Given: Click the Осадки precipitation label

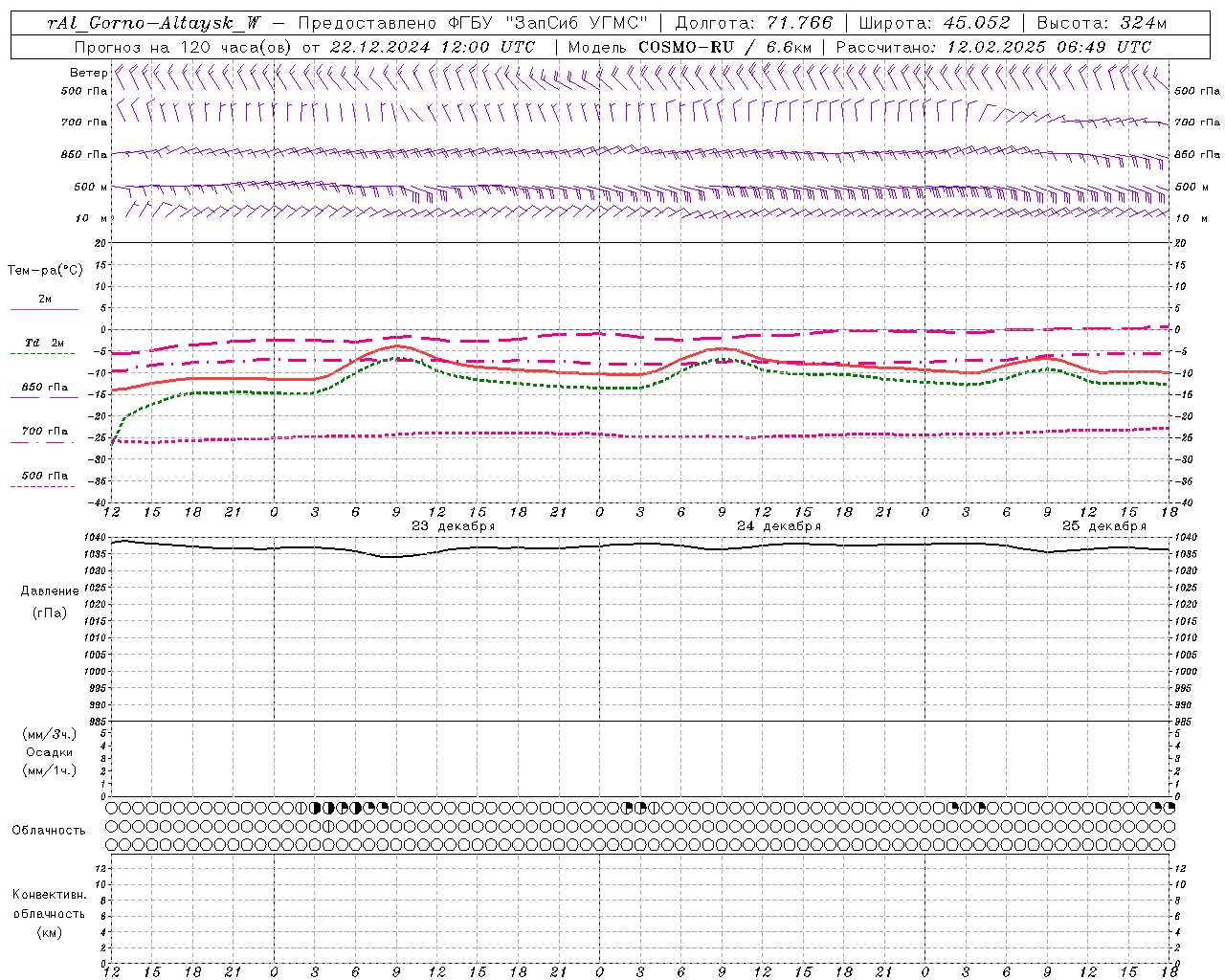Looking at the screenshot, I should coord(50,752).
